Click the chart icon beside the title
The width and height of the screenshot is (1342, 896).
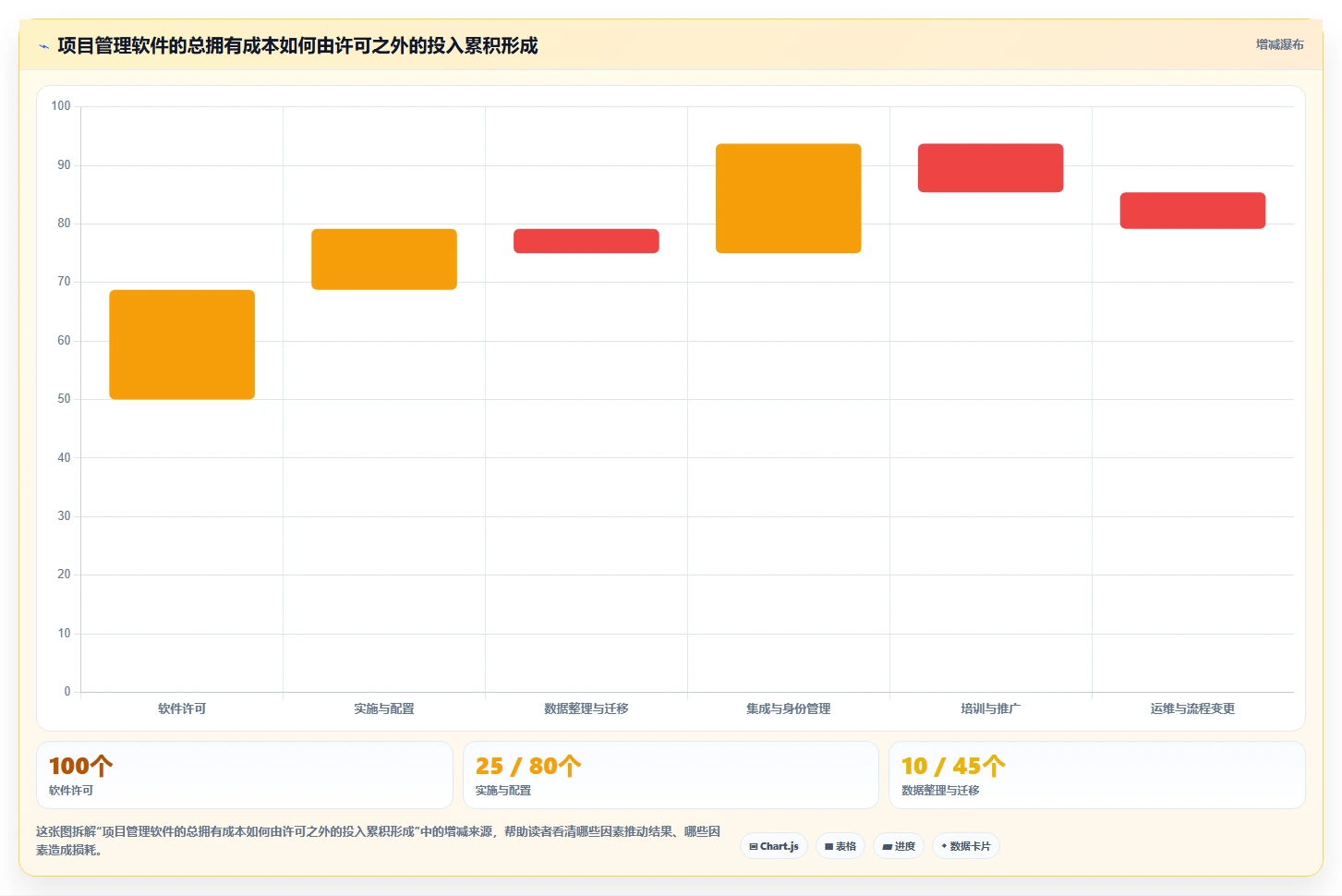[x=43, y=46]
